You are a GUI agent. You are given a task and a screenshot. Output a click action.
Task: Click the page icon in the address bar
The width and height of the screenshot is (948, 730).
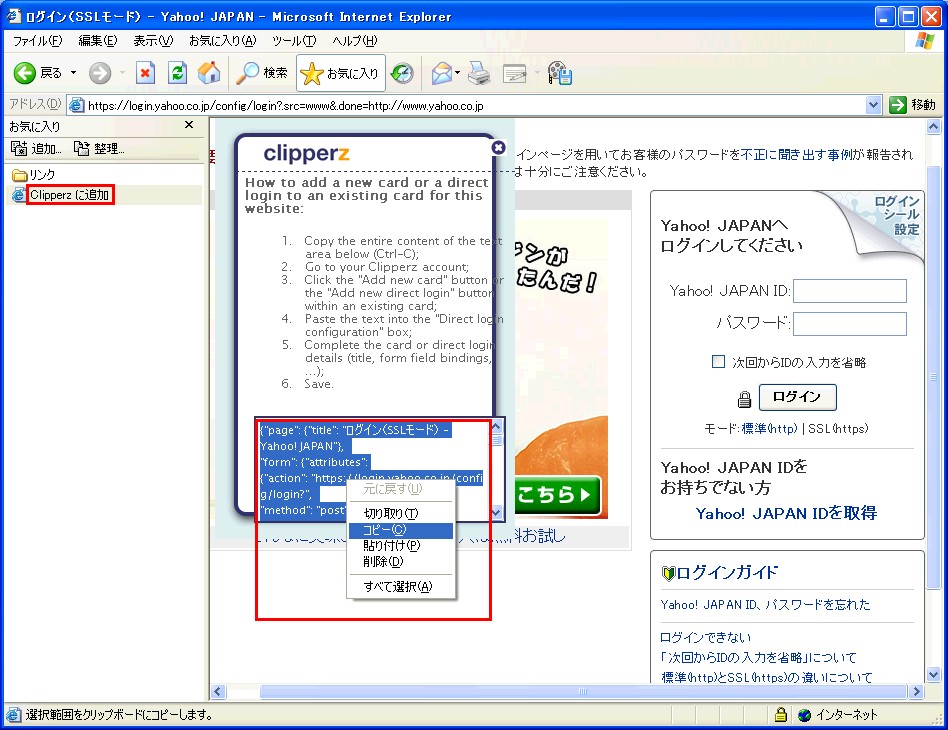[76, 105]
